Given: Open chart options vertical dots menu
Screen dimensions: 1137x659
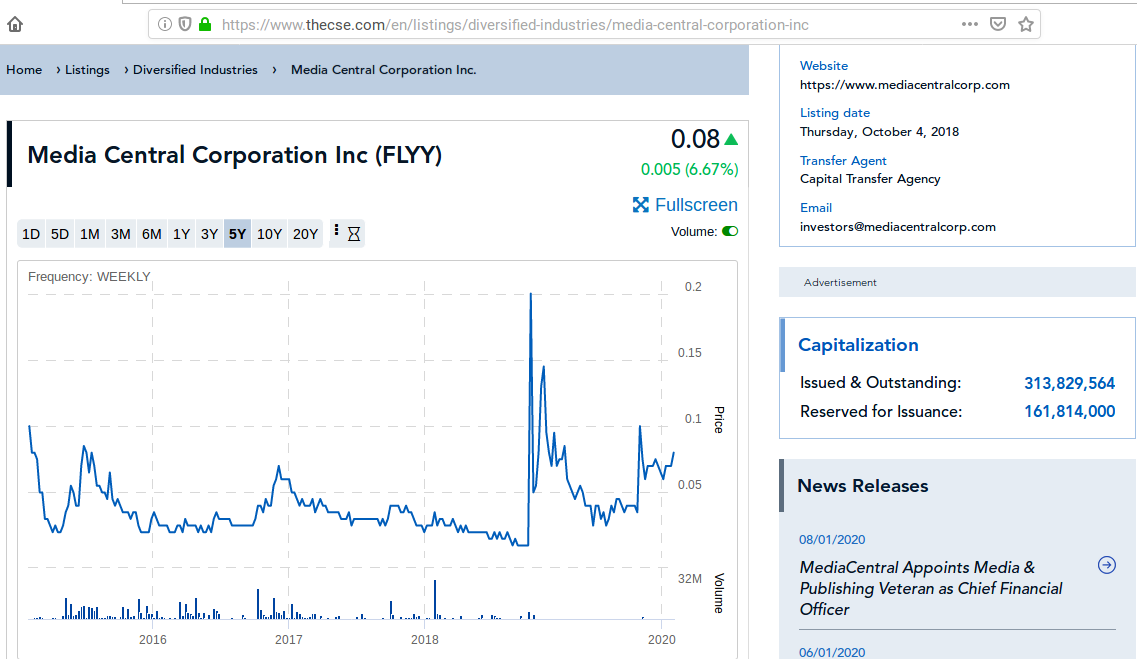Looking at the screenshot, I should click(336, 231).
